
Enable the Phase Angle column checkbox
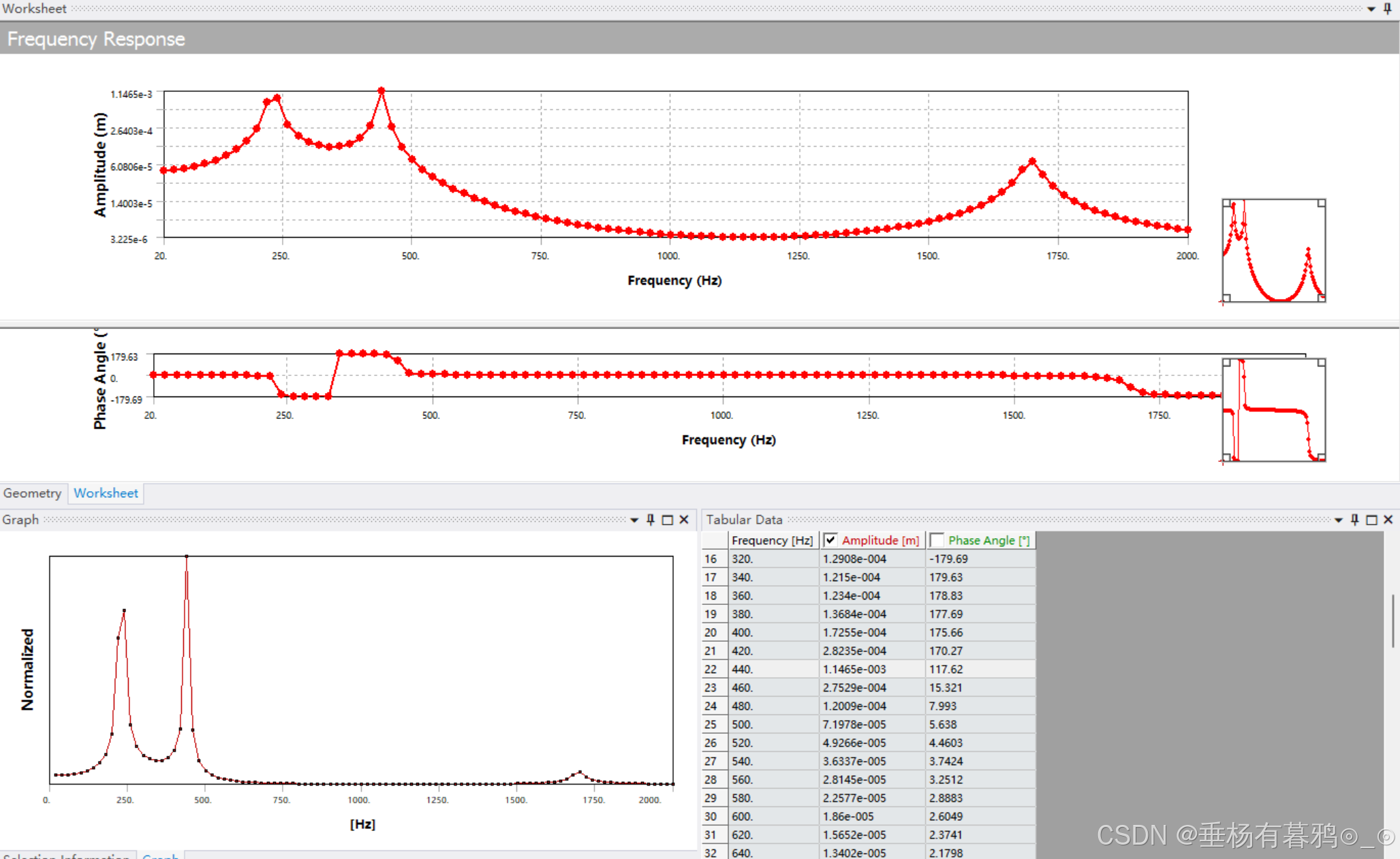point(937,540)
